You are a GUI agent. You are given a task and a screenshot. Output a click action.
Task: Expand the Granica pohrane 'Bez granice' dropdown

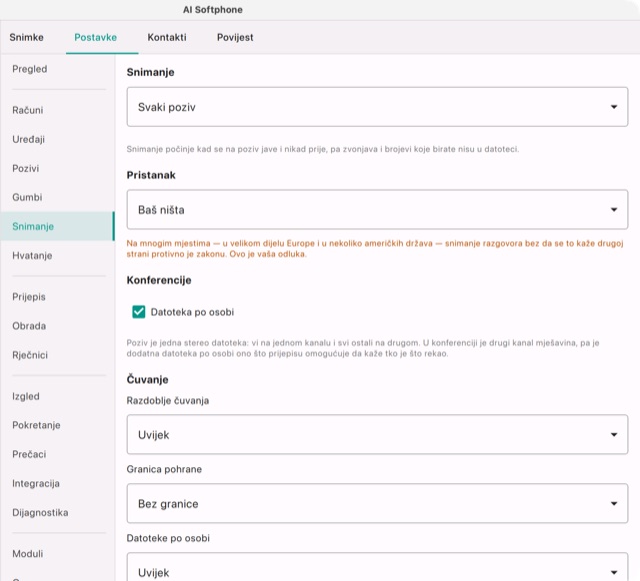377,503
